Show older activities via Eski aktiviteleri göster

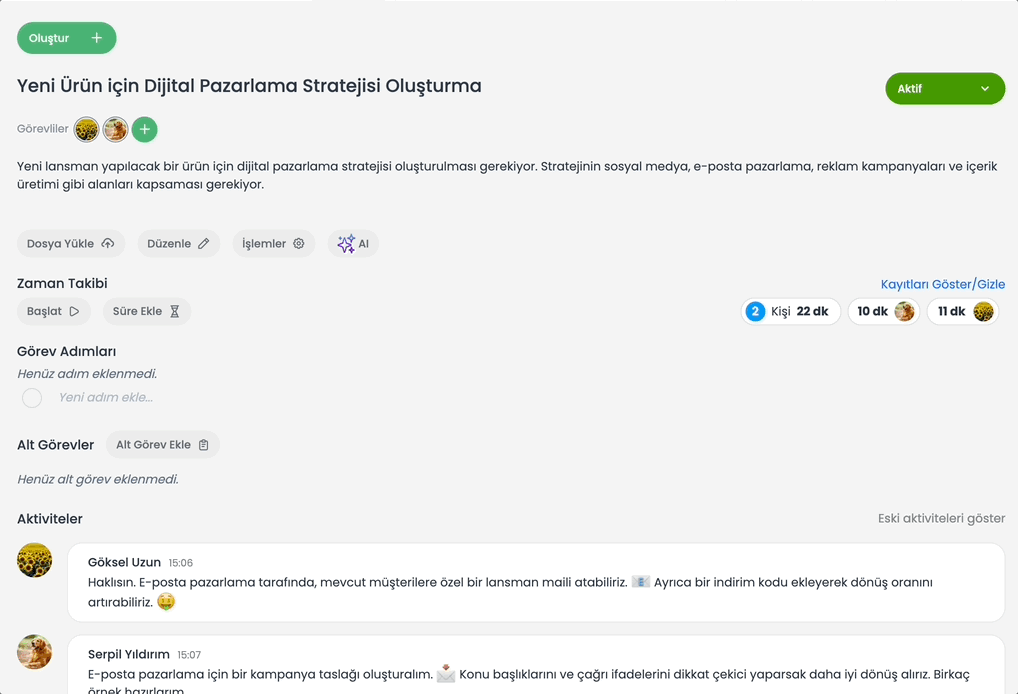(x=941, y=518)
